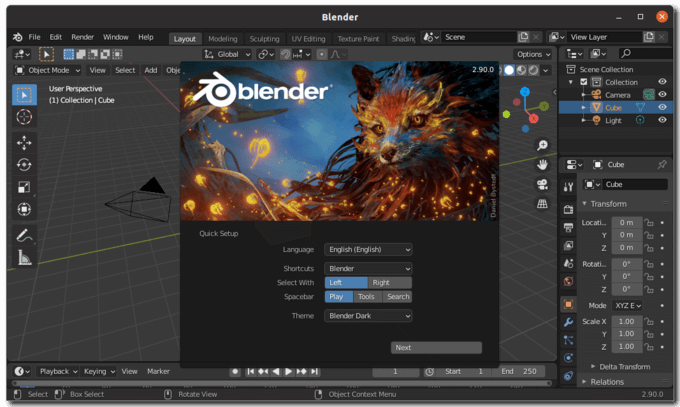The height and width of the screenshot is (407, 680).
Task: Open the Tool properties tab
Action: pyautogui.click(x=568, y=187)
